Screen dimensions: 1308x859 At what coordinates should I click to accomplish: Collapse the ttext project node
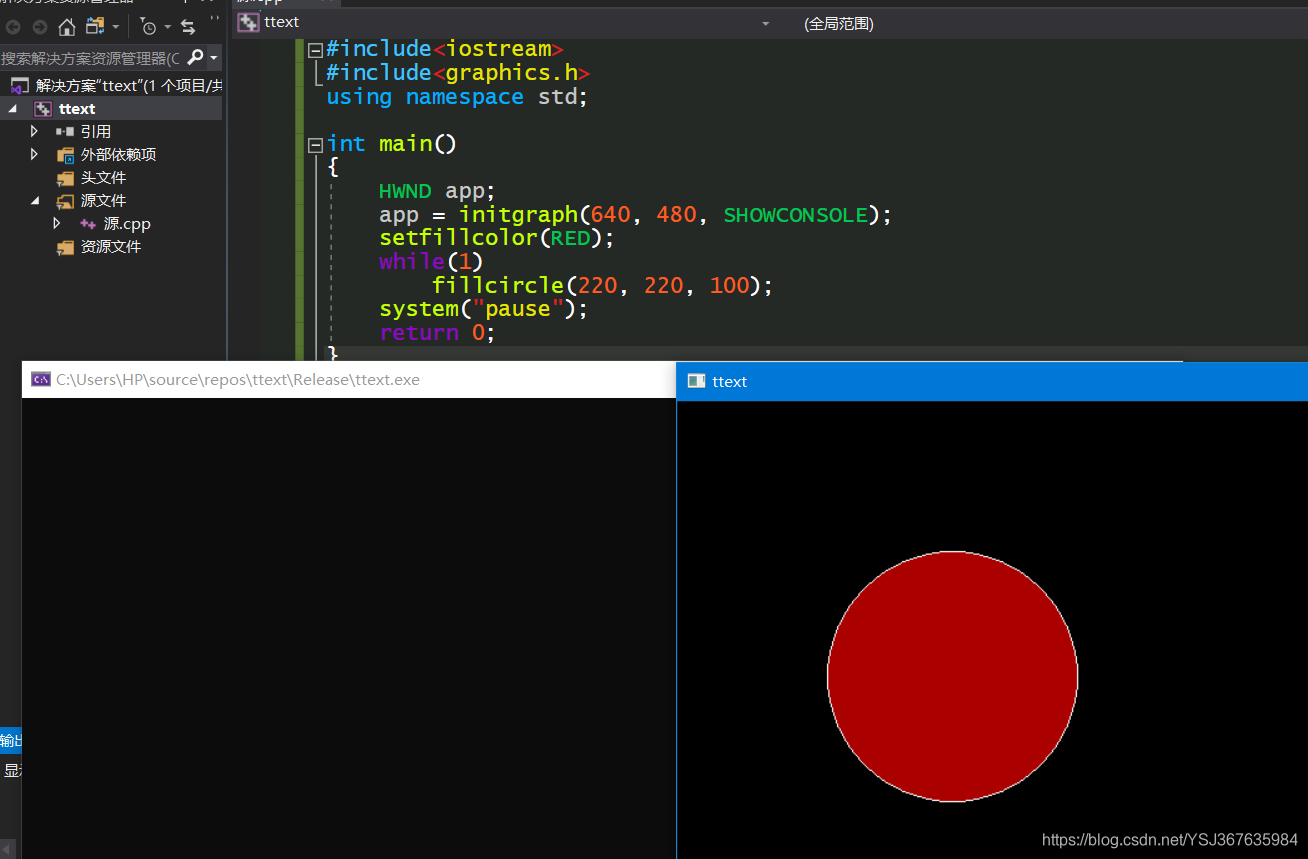13,108
